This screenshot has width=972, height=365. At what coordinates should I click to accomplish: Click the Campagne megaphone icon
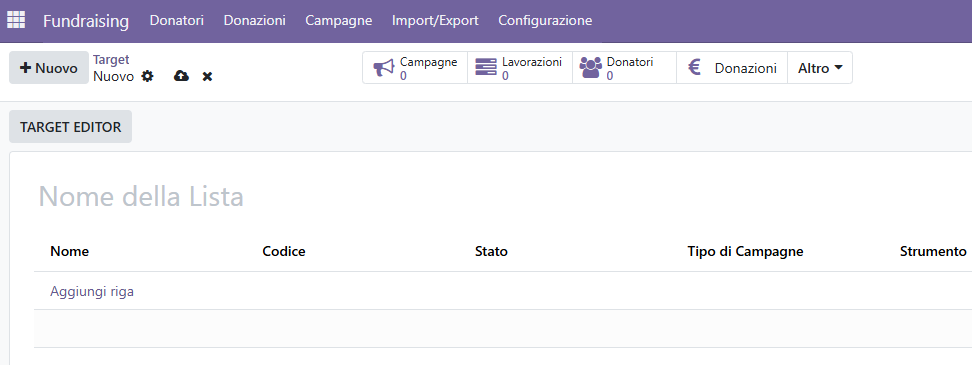pyautogui.click(x=384, y=68)
